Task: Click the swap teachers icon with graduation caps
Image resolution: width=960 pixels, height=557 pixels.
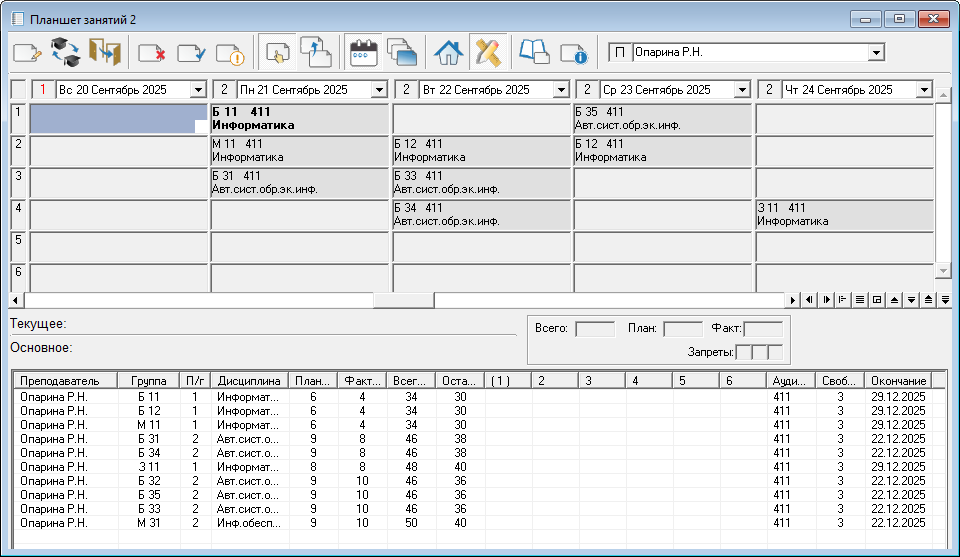Action: click(x=65, y=52)
